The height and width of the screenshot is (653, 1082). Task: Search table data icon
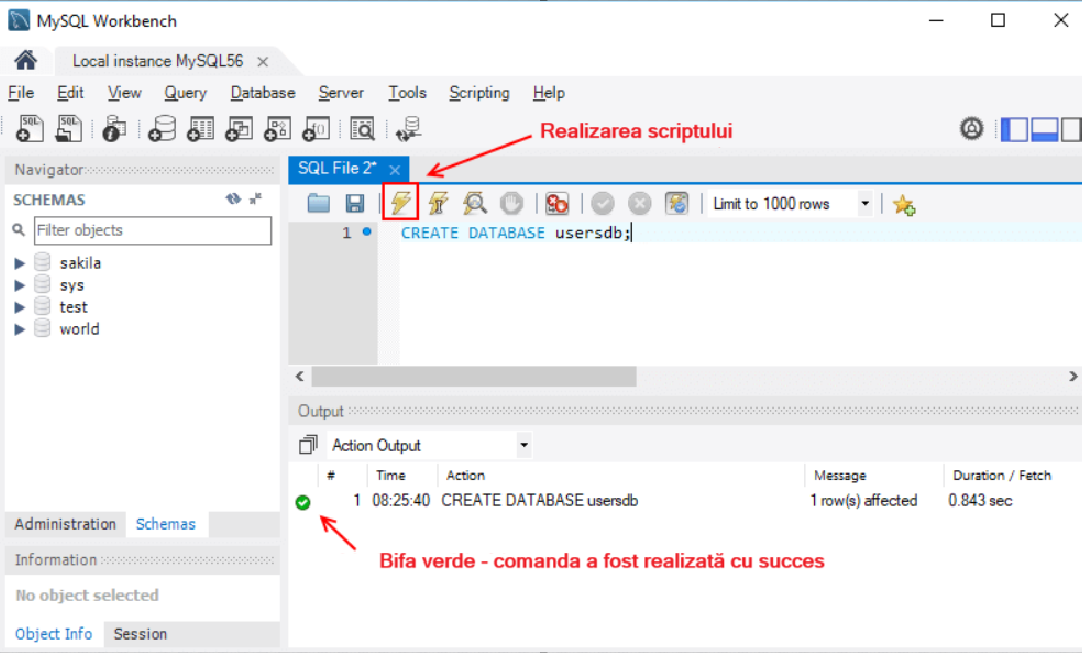[x=362, y=128]
